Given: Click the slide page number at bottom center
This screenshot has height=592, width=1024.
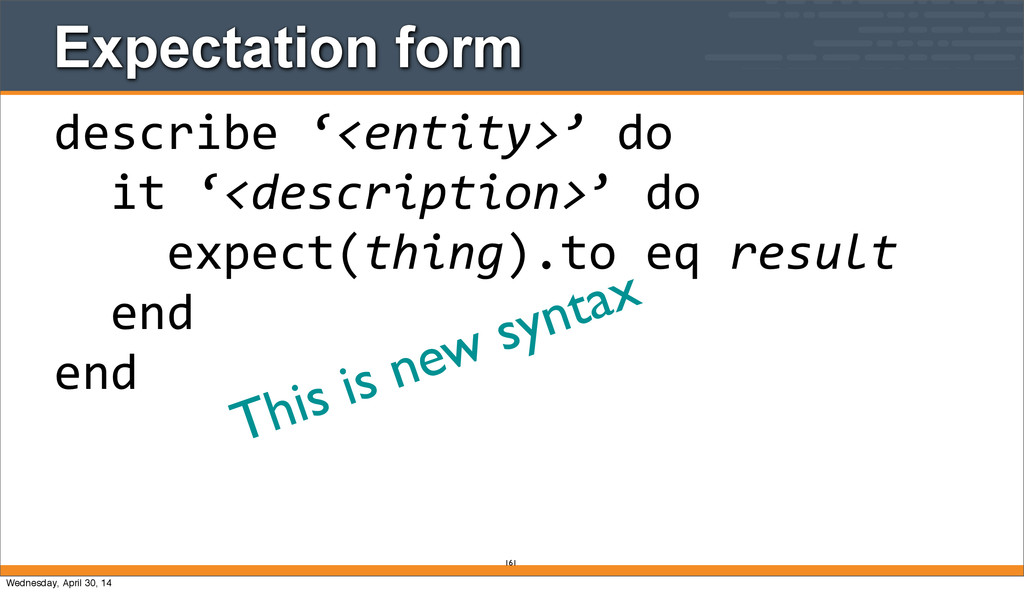Looking at the screenshot, I should coord(511,562).
